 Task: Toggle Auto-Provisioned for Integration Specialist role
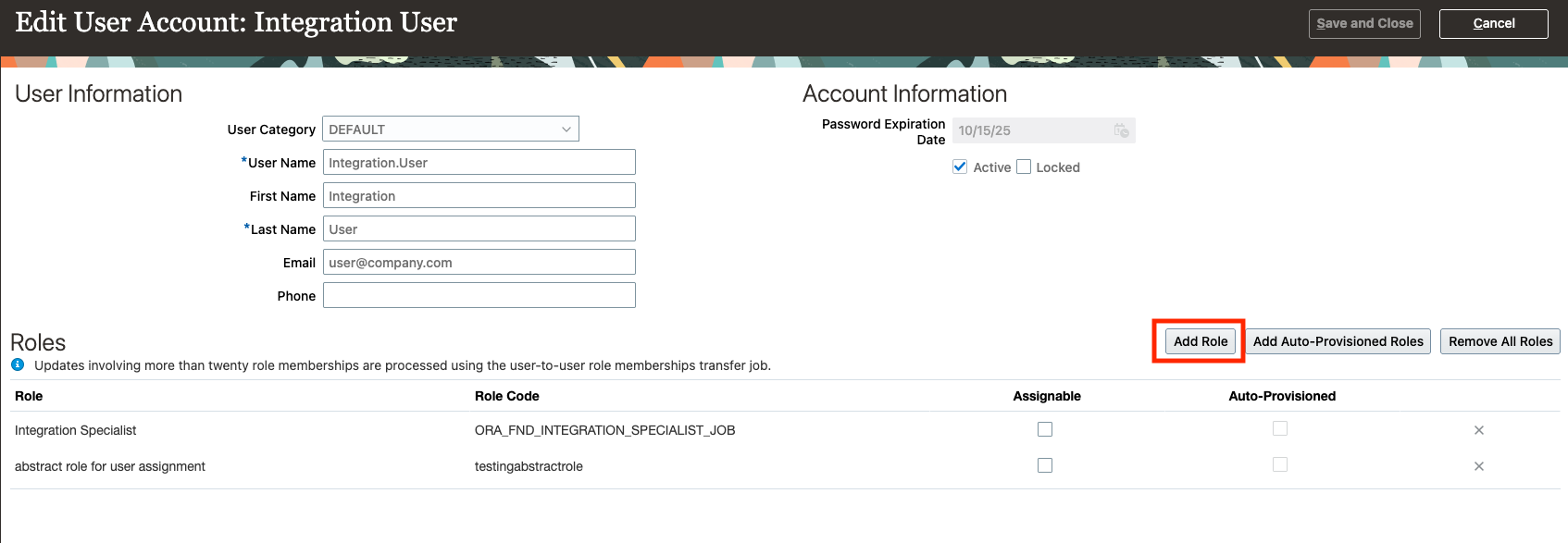click(x=1280, y=428)
